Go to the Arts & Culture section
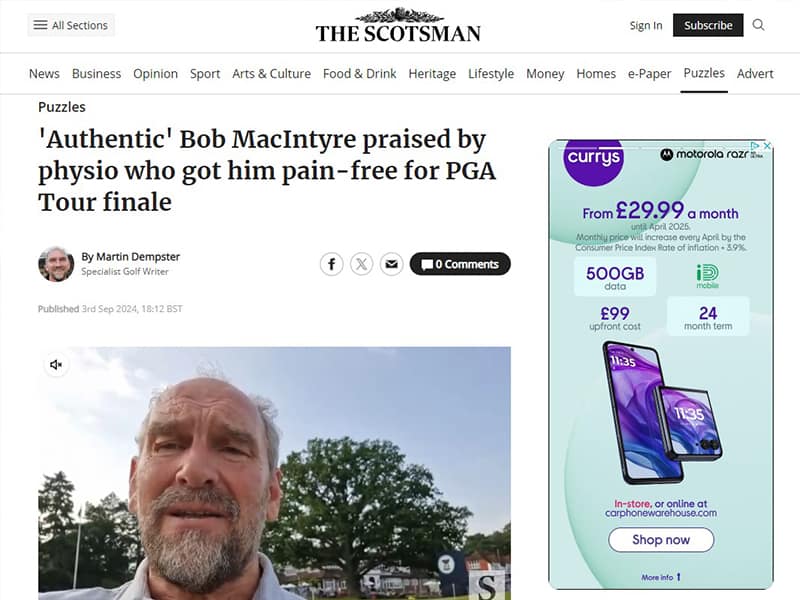The image size is (800, 600). click(271, 73)
